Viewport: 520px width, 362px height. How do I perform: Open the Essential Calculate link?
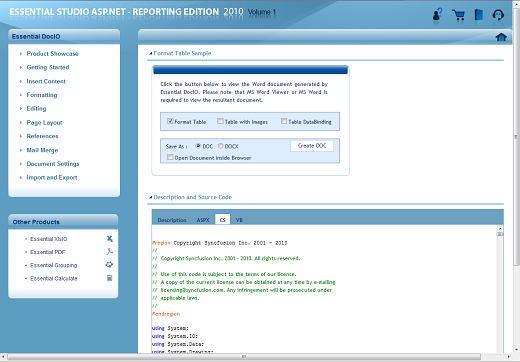[x=54, y=278]
